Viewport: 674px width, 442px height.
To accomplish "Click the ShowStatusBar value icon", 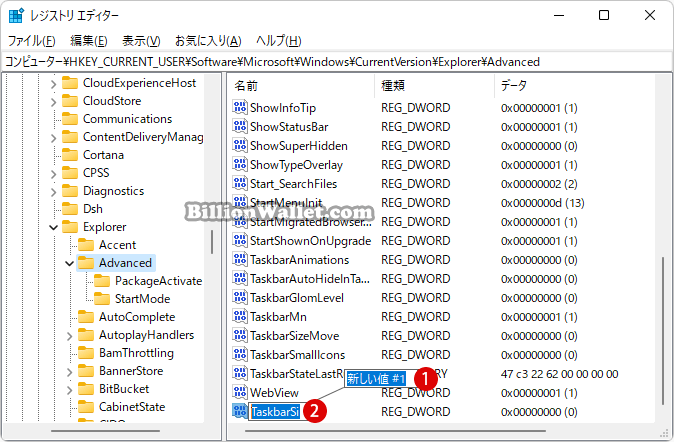I will pyautogui.click(x=240, y=126).
